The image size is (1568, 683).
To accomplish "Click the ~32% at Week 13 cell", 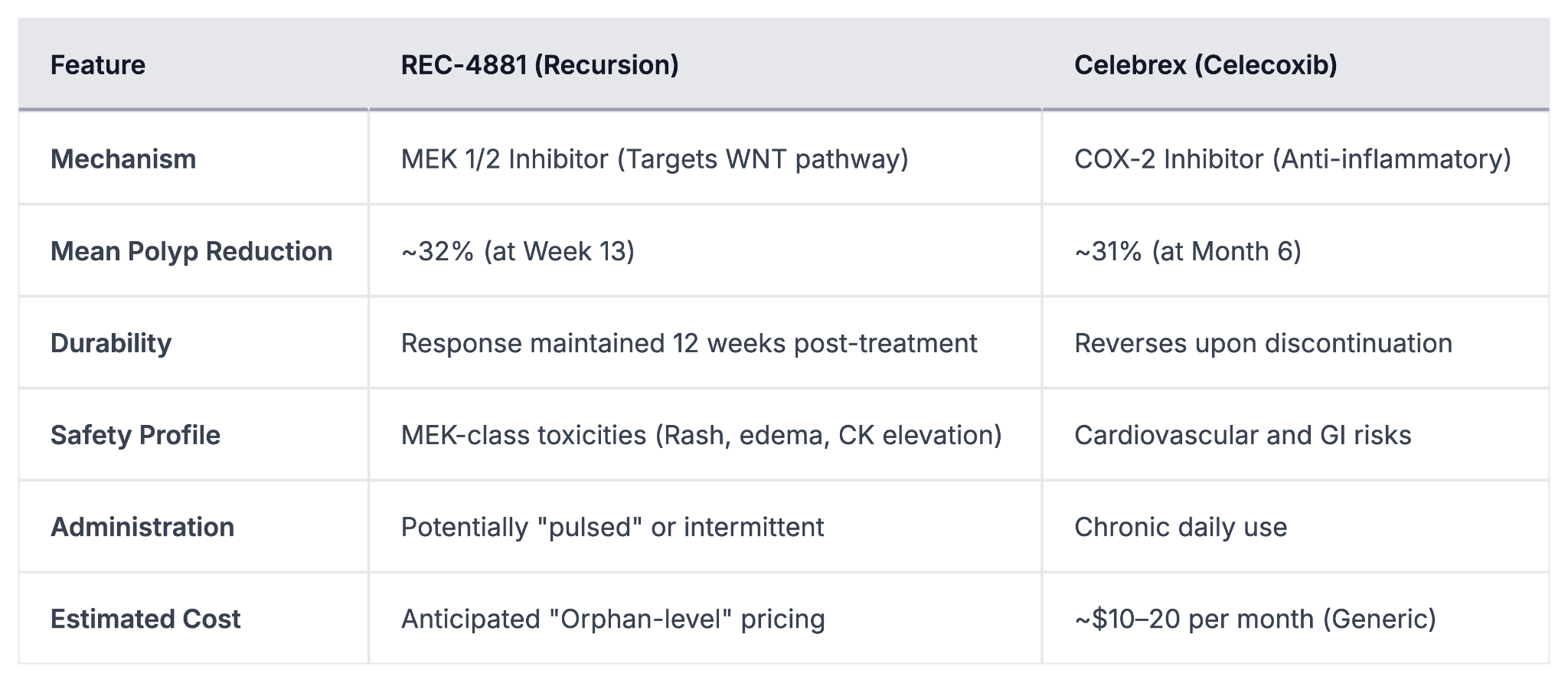I will (518, 251).
